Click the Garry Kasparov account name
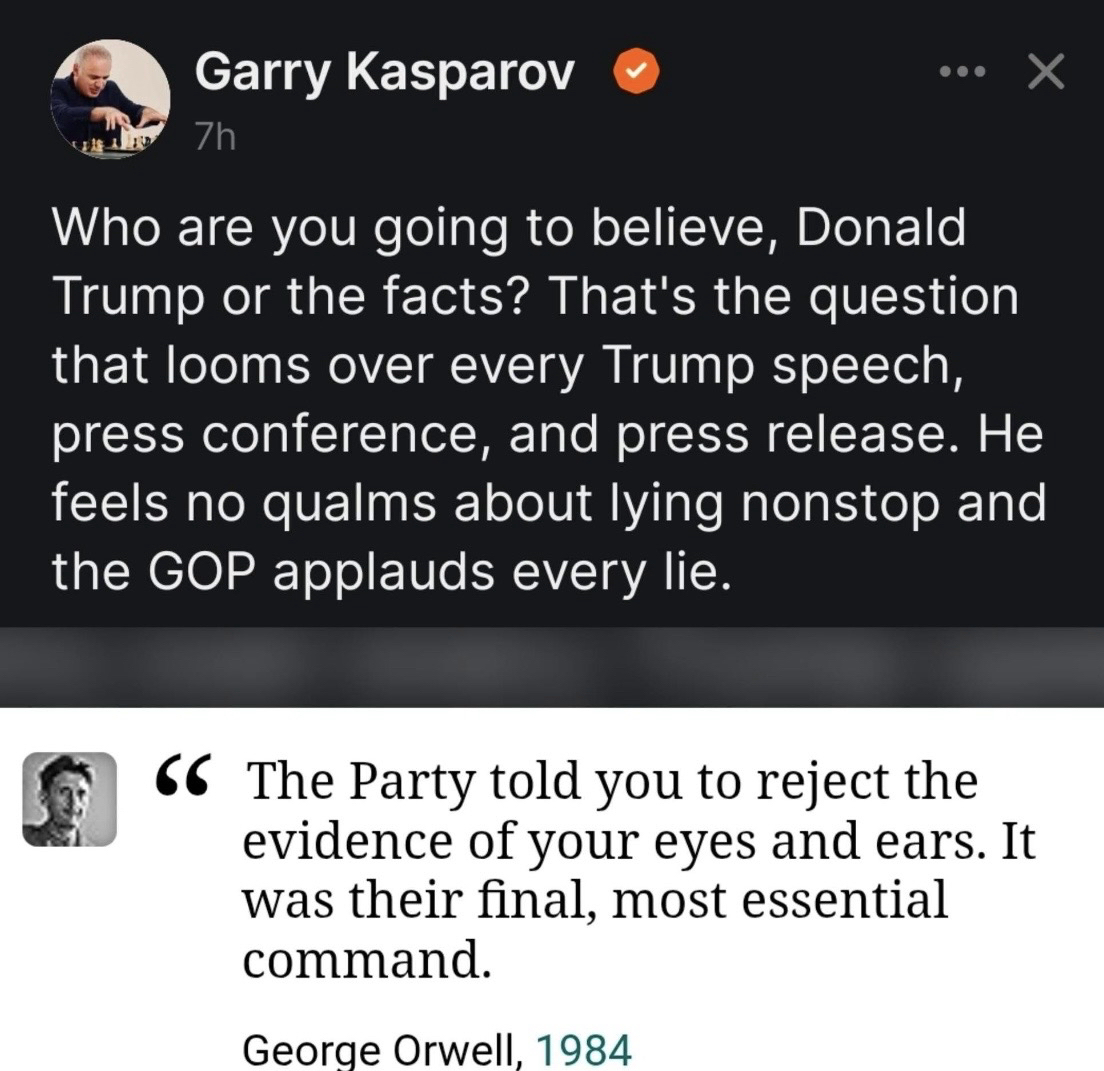 385,73
